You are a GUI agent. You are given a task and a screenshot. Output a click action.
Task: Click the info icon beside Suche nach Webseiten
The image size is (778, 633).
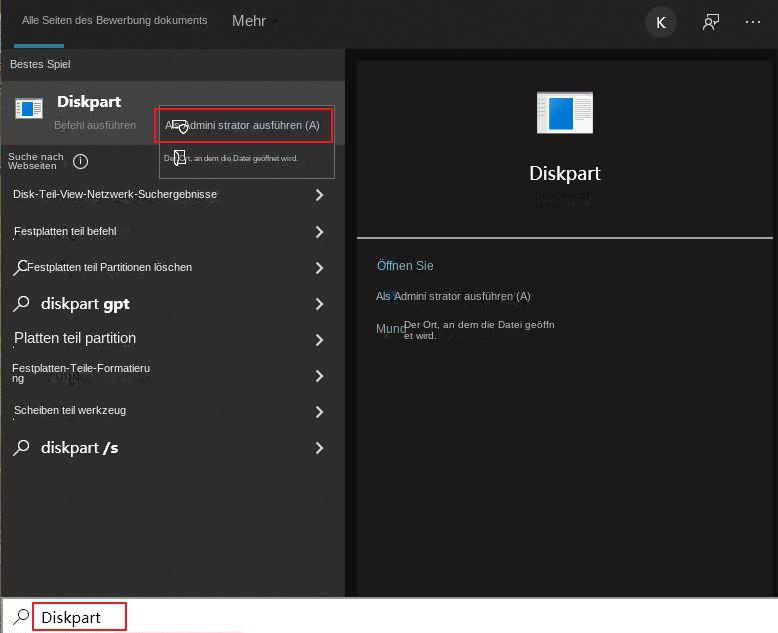pos(81,161)
